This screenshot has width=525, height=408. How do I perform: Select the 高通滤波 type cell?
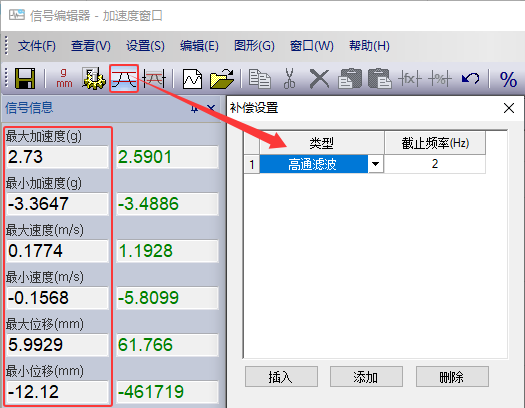[x=314, y=164]
